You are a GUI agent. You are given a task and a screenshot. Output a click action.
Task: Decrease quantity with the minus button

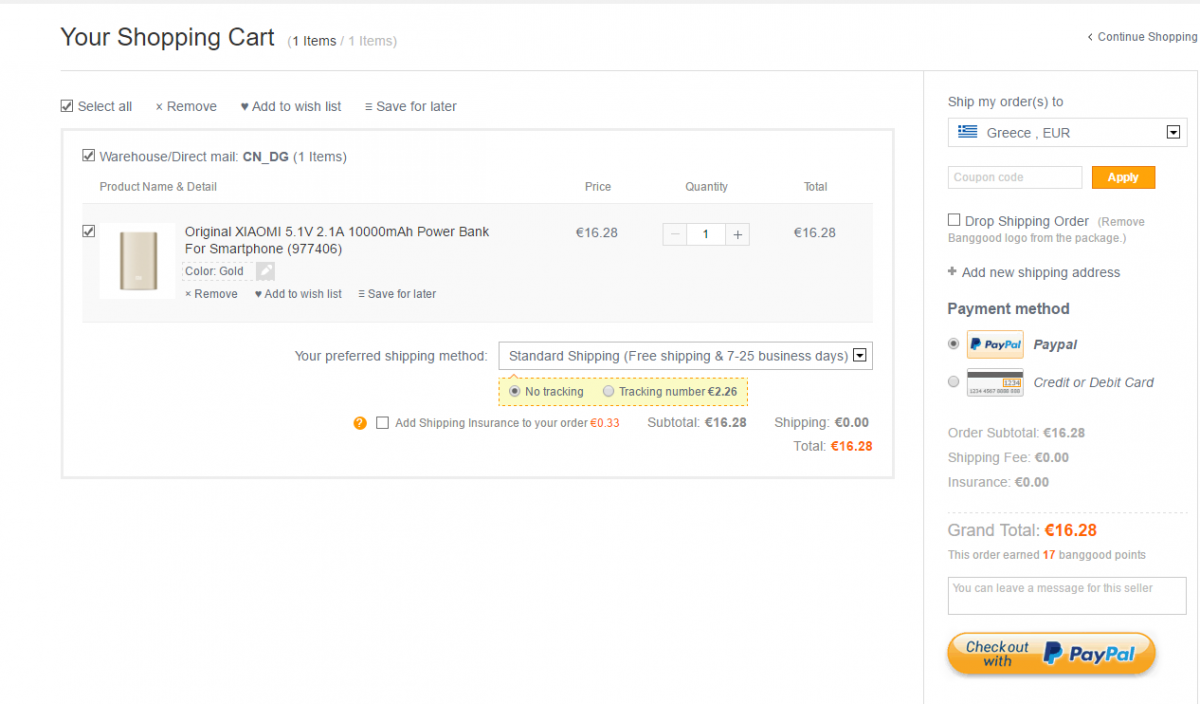[675, 234]
